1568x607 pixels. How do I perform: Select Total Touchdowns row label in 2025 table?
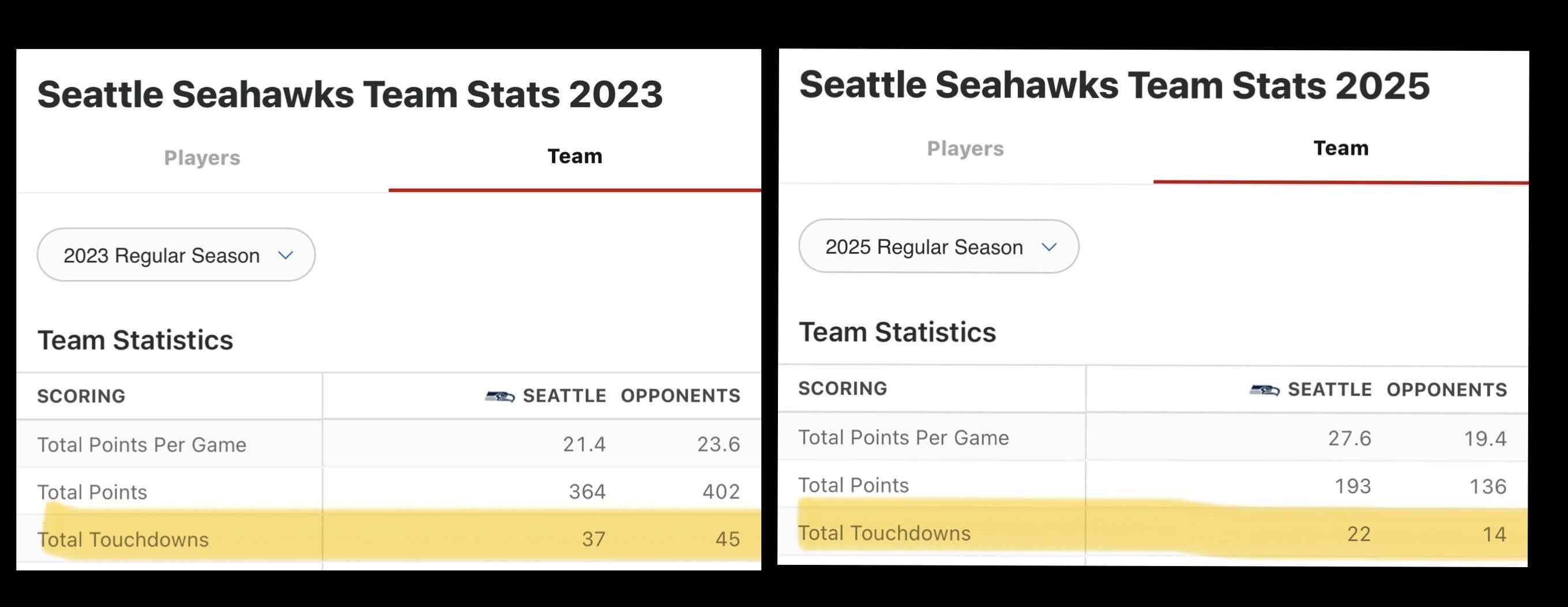click(884, 533)
